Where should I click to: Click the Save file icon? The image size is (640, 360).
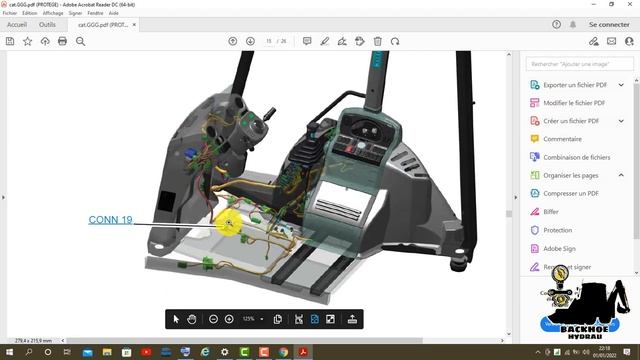[x=10, y=41]
